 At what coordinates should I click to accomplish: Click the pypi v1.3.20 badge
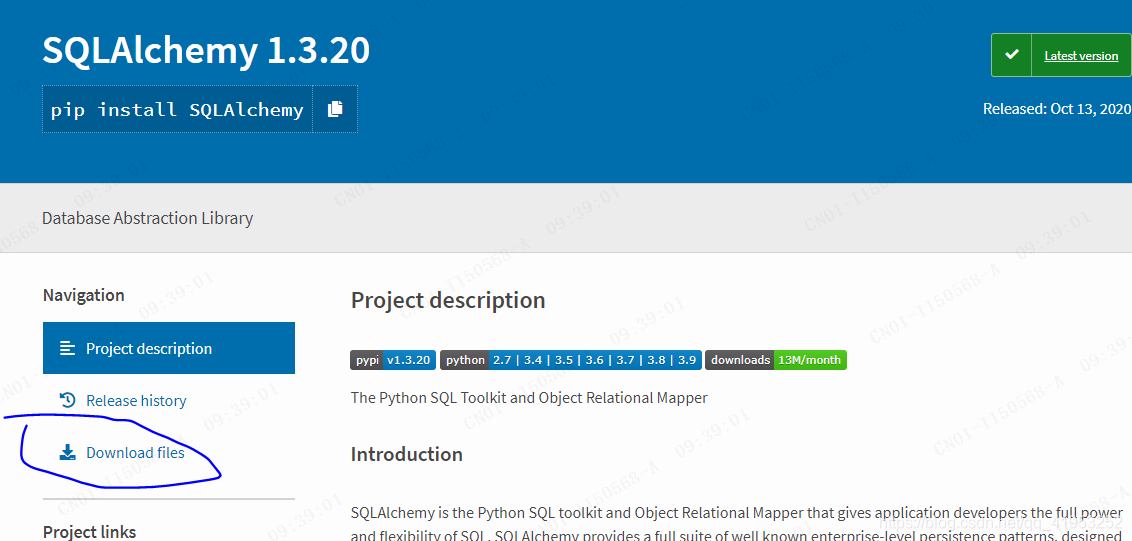pyautogui.click(x=393, y=360)
